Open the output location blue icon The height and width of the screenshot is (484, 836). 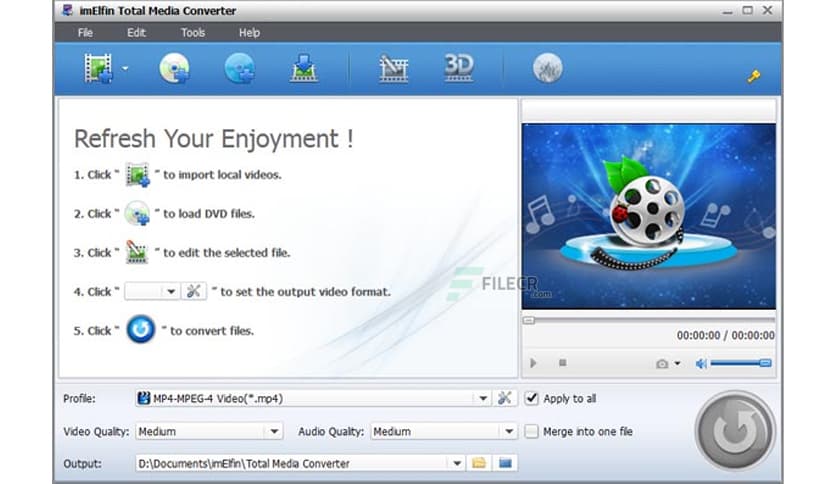tap(505, 463)
